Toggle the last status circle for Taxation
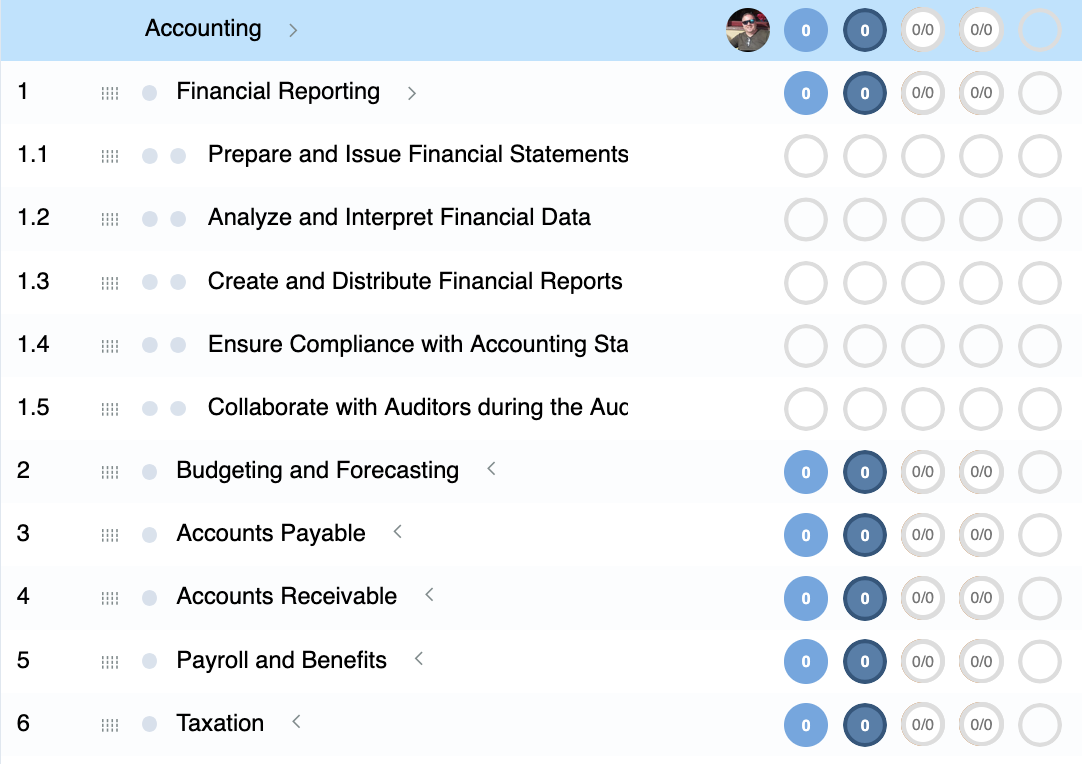Image resolution: width=1082 pixels, height=764 pixels. pyautogui.click(x=1039, y=725)
